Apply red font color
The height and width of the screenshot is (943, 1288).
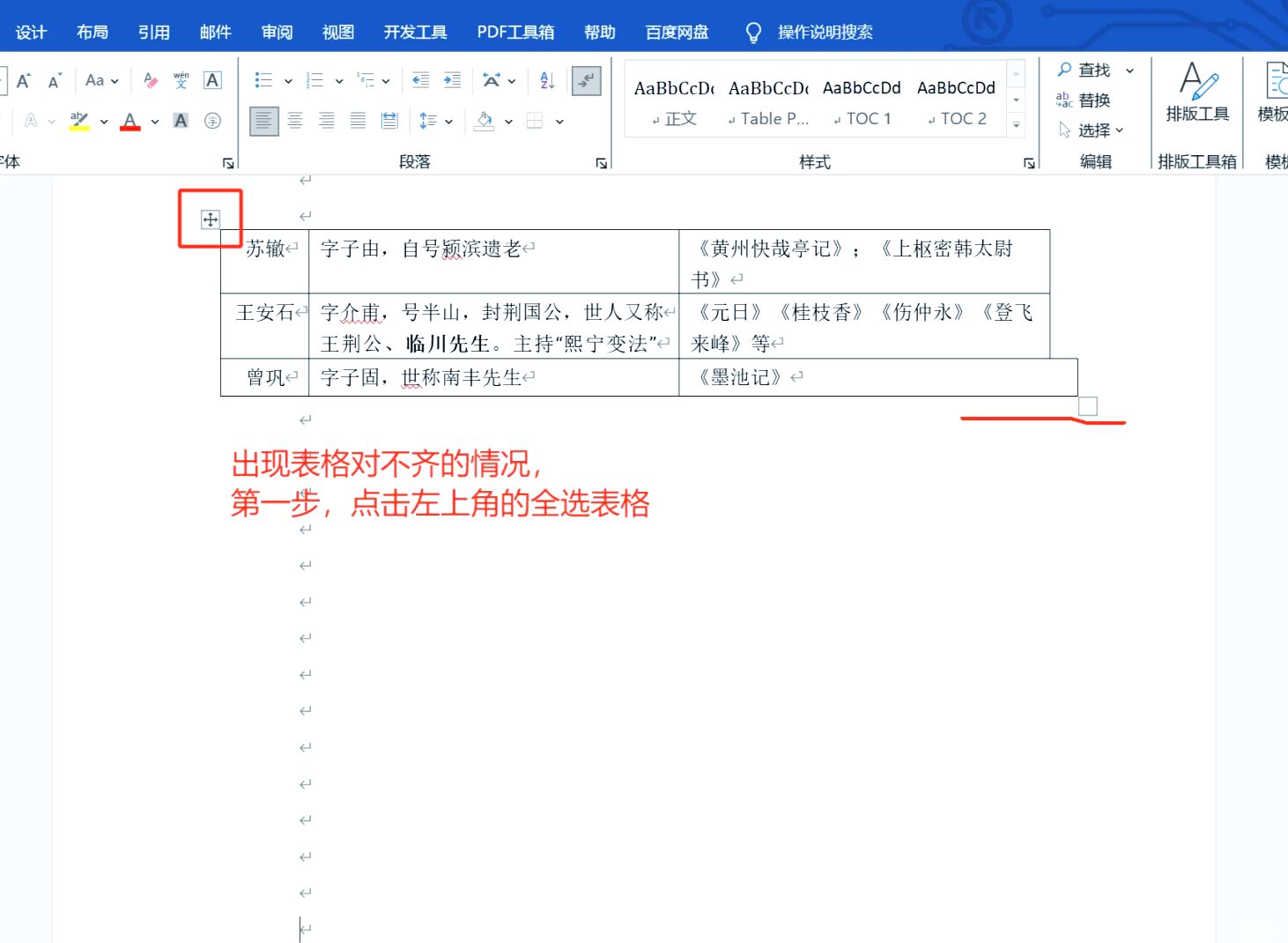[x=130, y=121]
